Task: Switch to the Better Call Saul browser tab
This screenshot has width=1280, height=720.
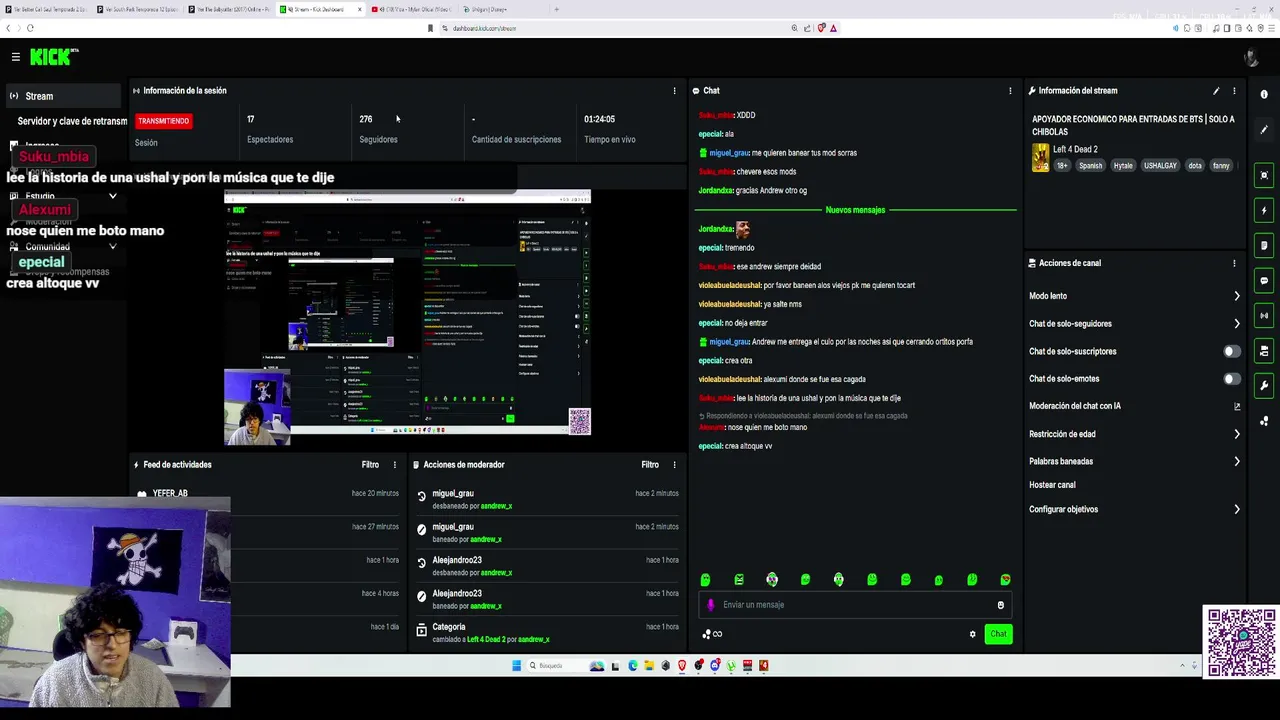Action: [x=45, y=9]
